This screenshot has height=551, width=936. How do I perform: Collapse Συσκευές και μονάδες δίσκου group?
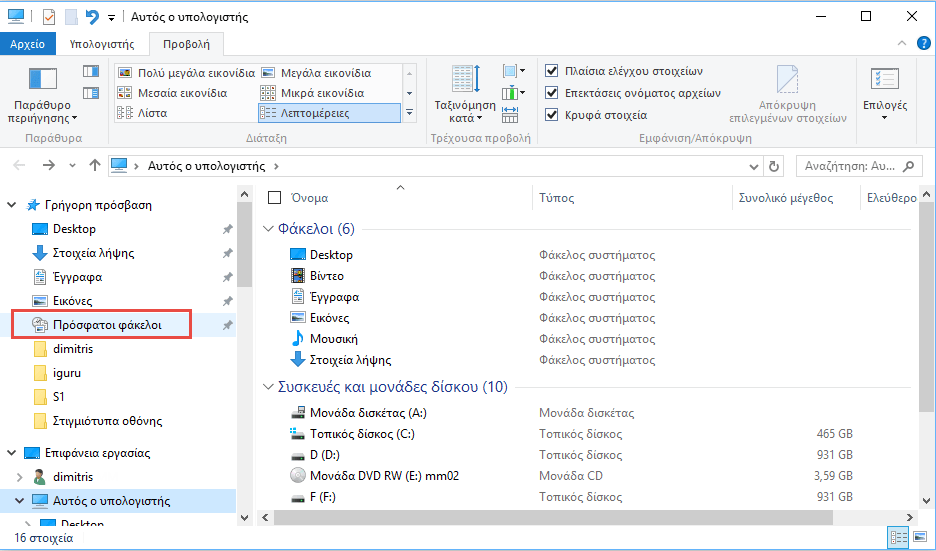coord(269,387)
